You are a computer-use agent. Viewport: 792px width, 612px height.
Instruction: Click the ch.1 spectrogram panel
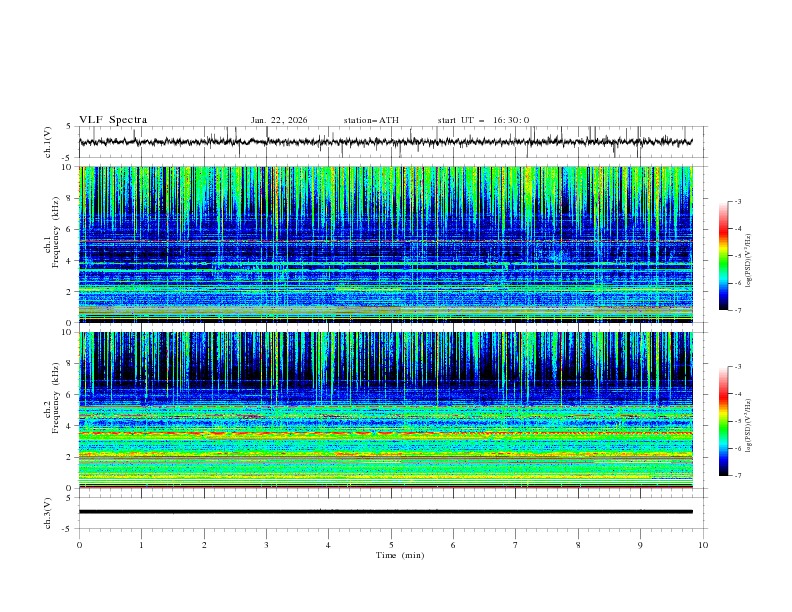point(386,244)
